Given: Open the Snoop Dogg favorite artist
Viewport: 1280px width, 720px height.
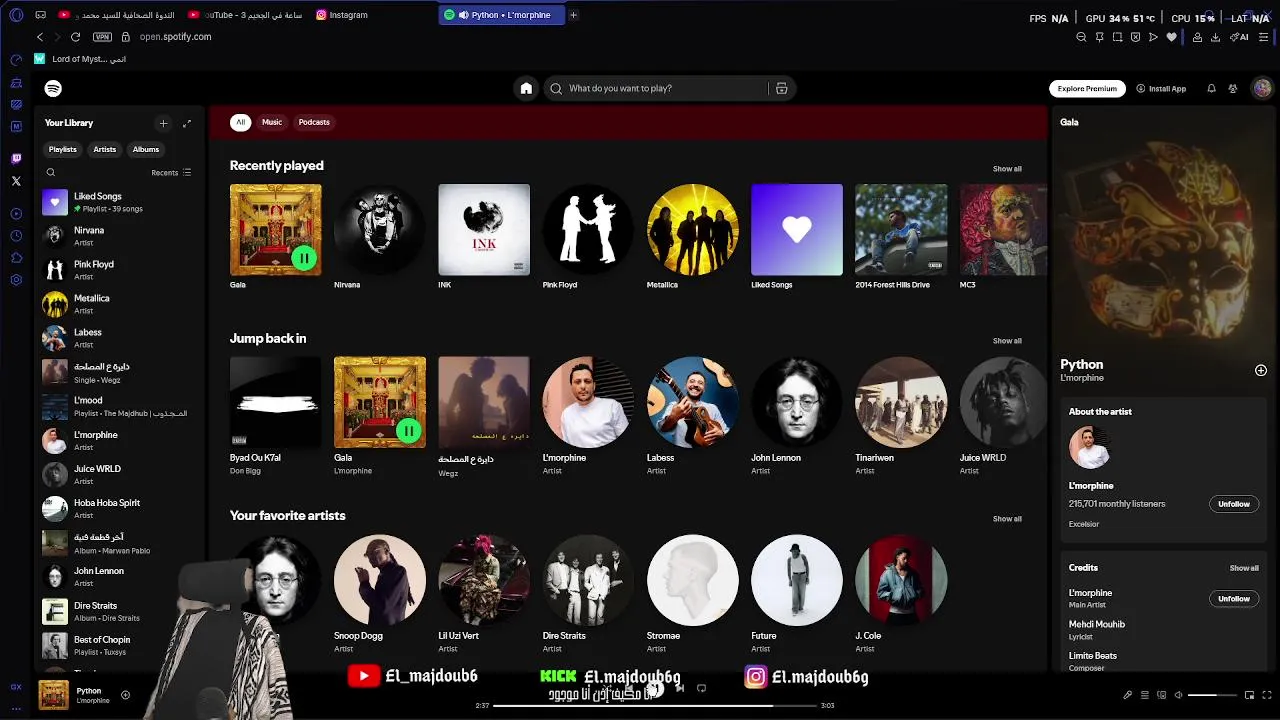Looking at the screenshot, I should tap(380, 594).
